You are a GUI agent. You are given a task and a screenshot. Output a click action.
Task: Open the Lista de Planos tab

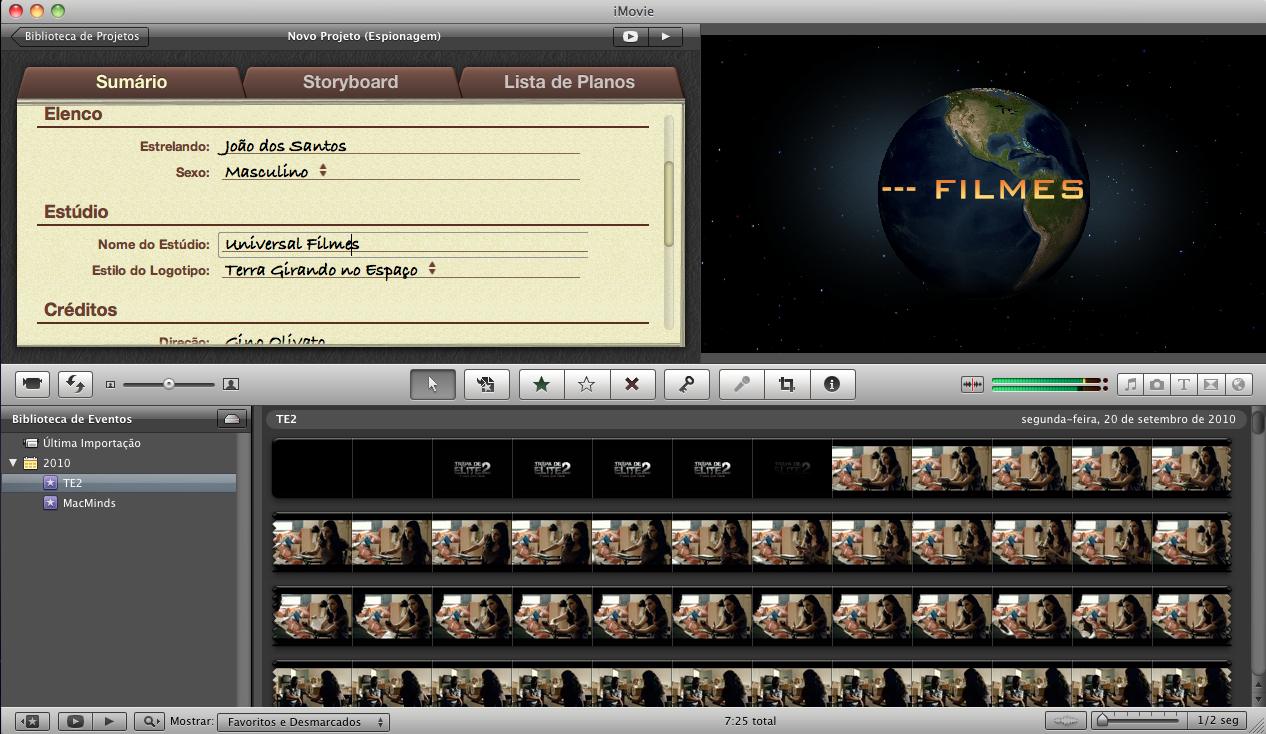(569, 82)
